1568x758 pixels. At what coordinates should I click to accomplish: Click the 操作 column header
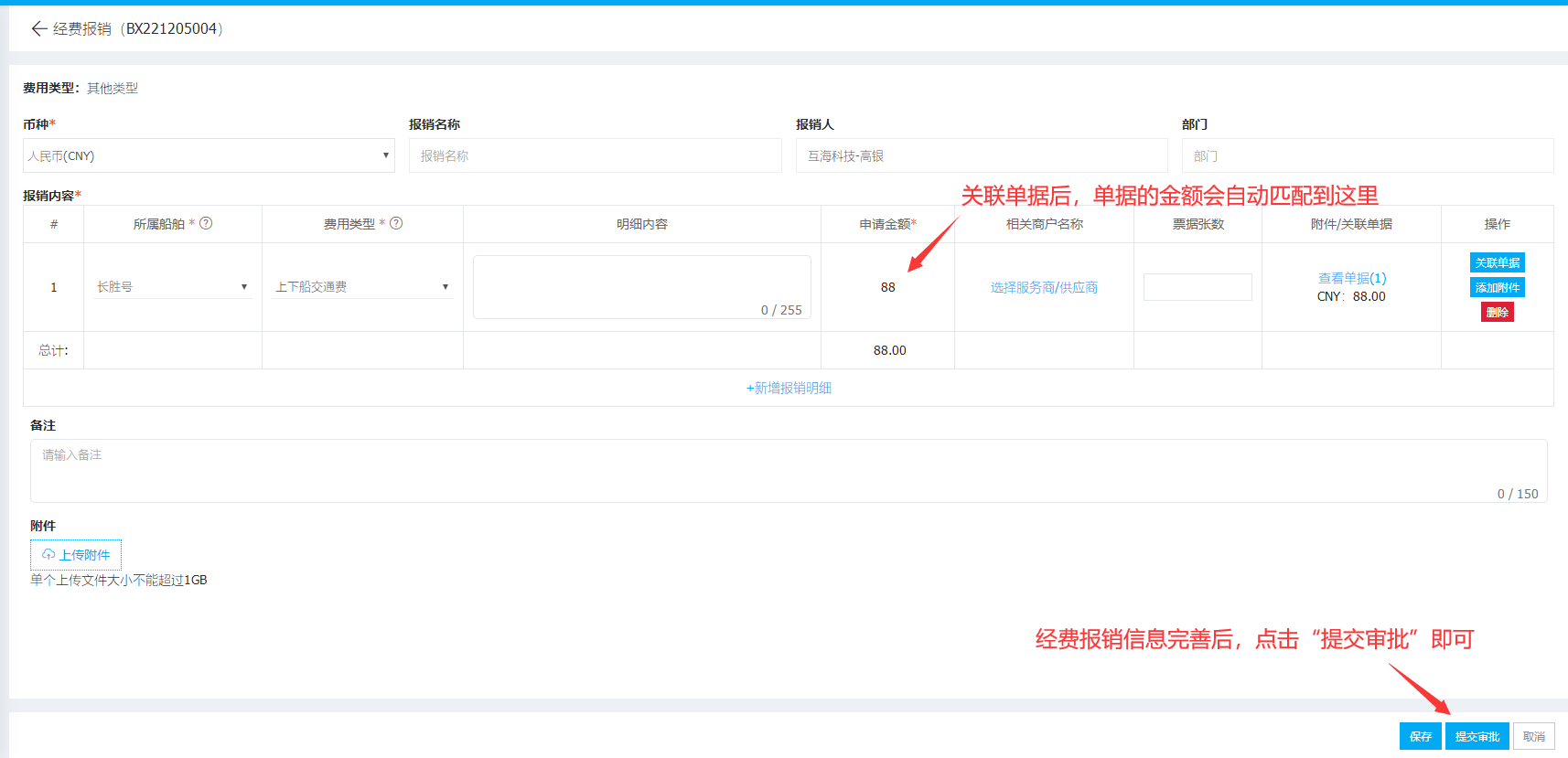(x=1498, y=224)
